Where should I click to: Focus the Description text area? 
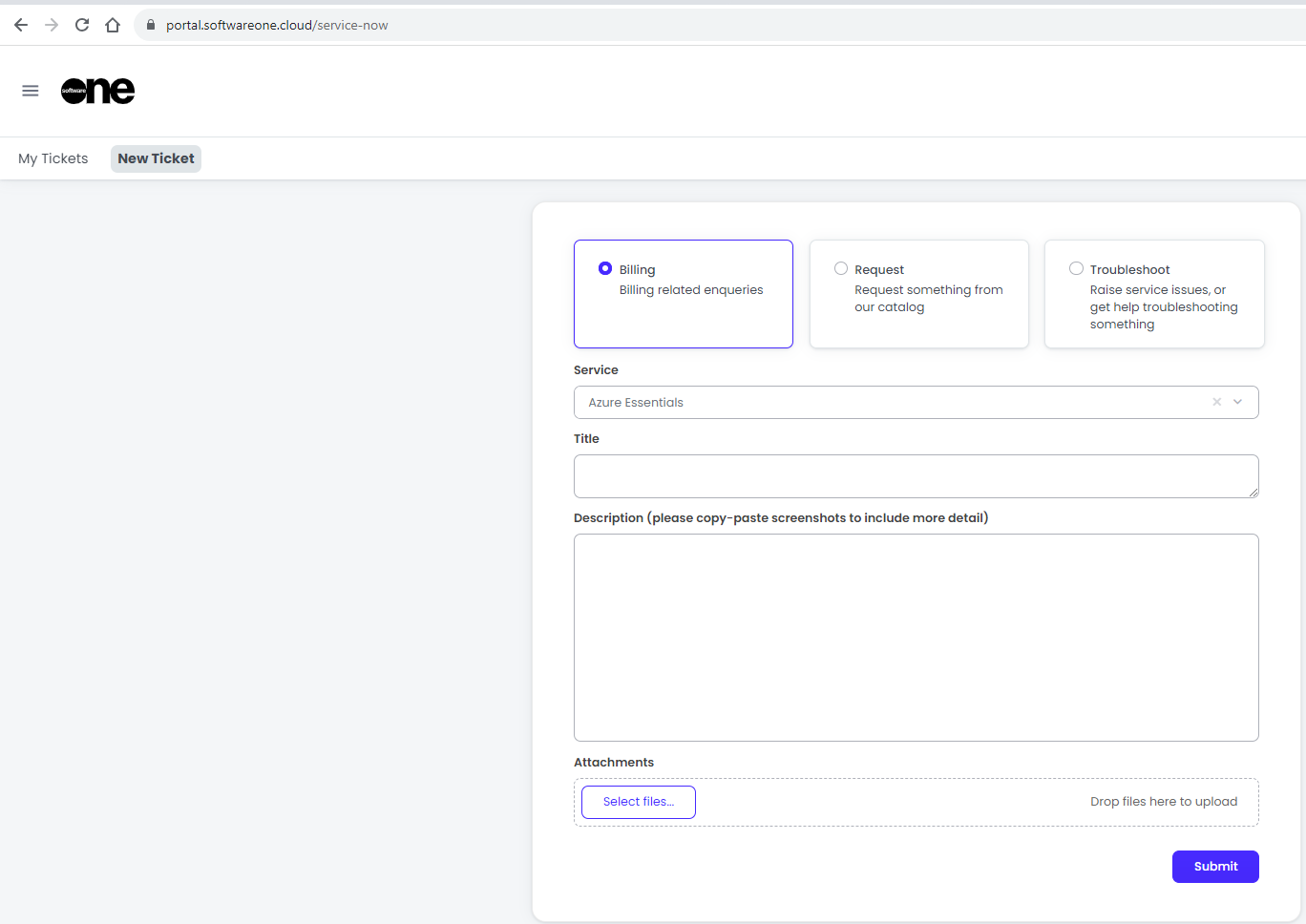pyautogui.click(x=915, y=637)
